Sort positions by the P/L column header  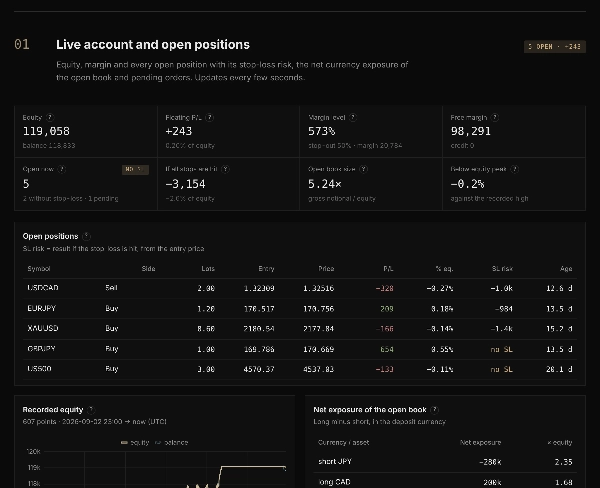388,269
